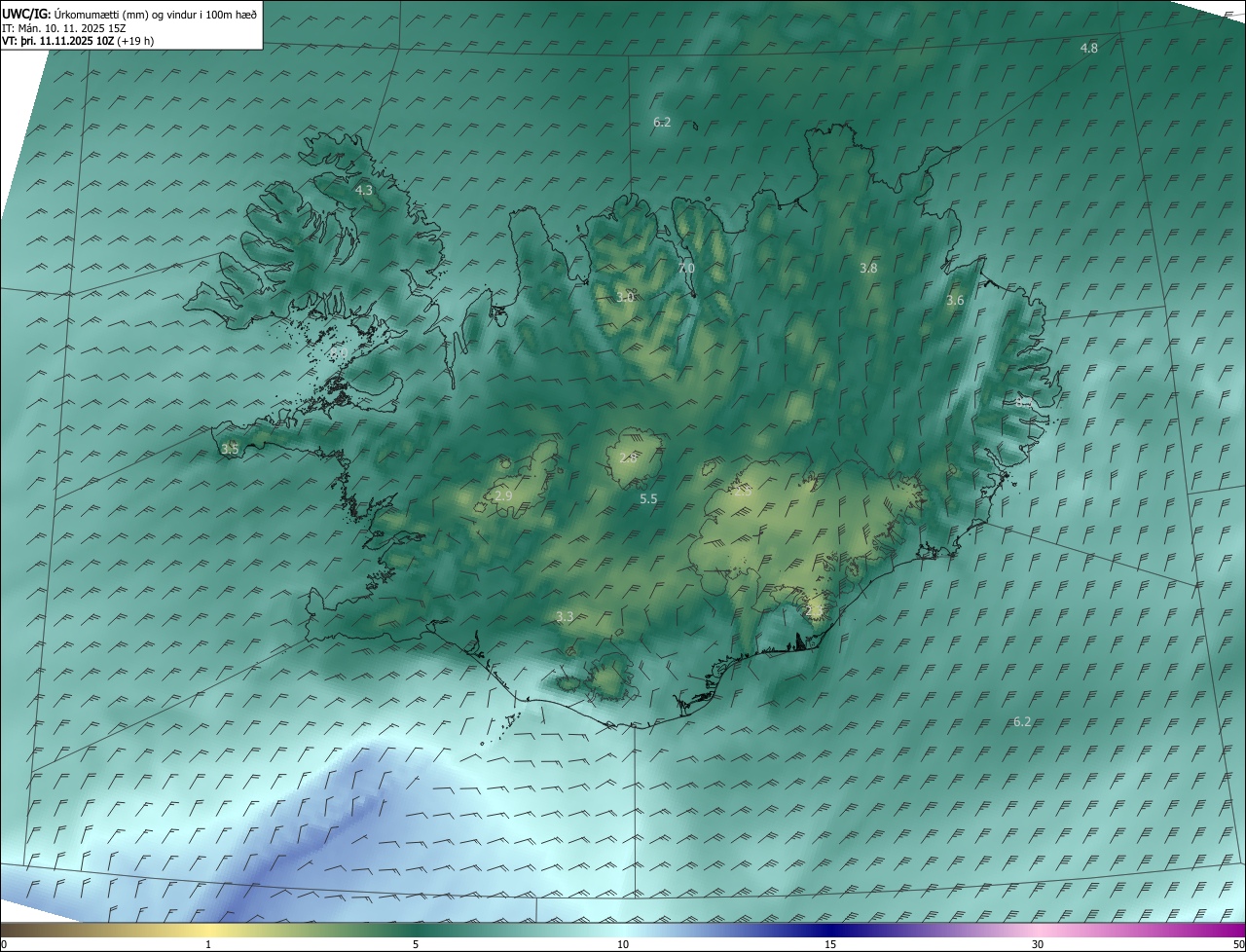Click the 3.0 value on the map

625,297
